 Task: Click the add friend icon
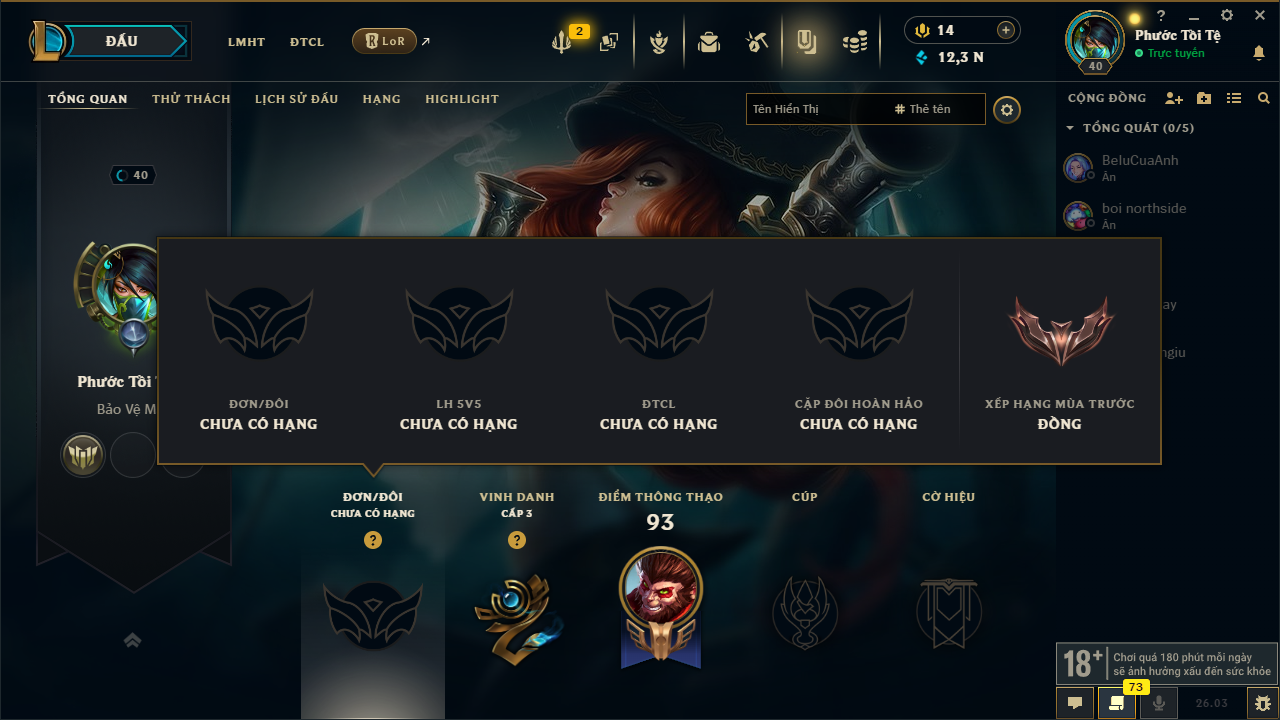(x=1174, y=98)
